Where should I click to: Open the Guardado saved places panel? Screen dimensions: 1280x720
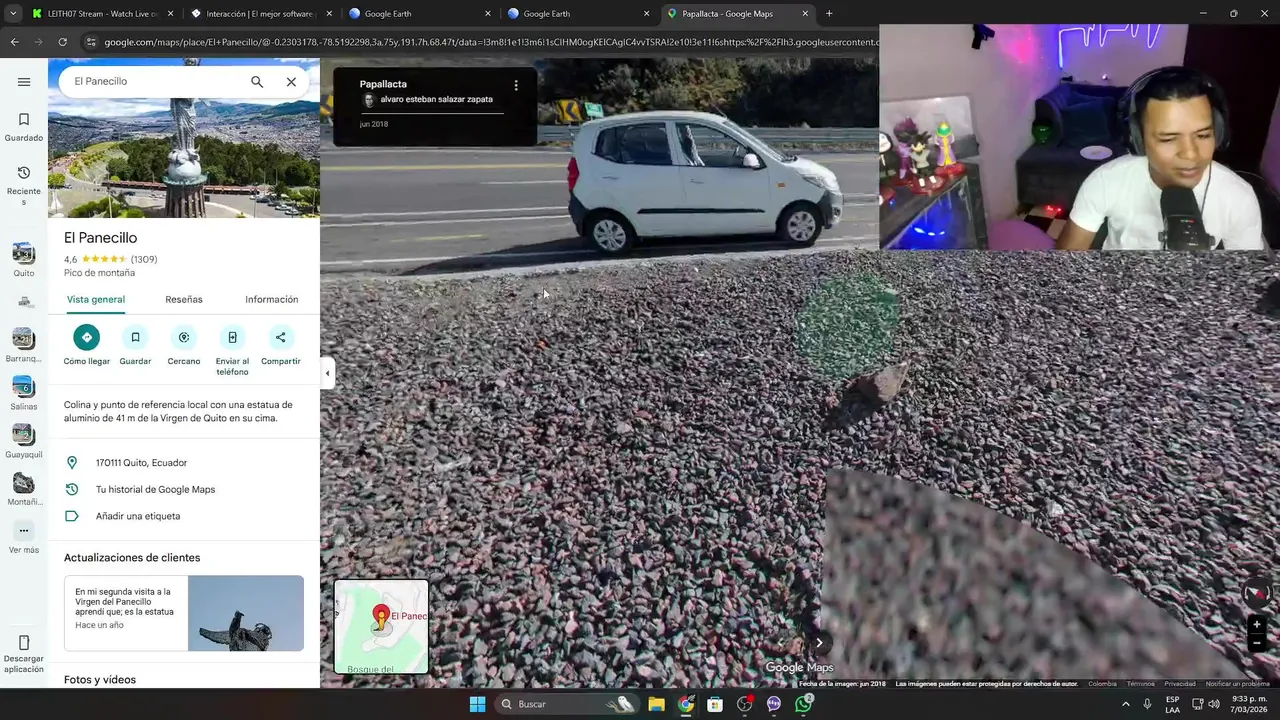[24, 127]
